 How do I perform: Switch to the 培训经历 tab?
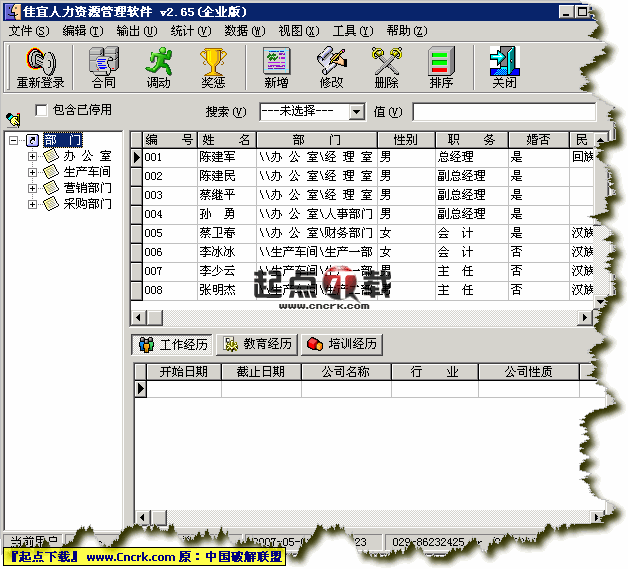pyautogui.click(x=342, y=344)
